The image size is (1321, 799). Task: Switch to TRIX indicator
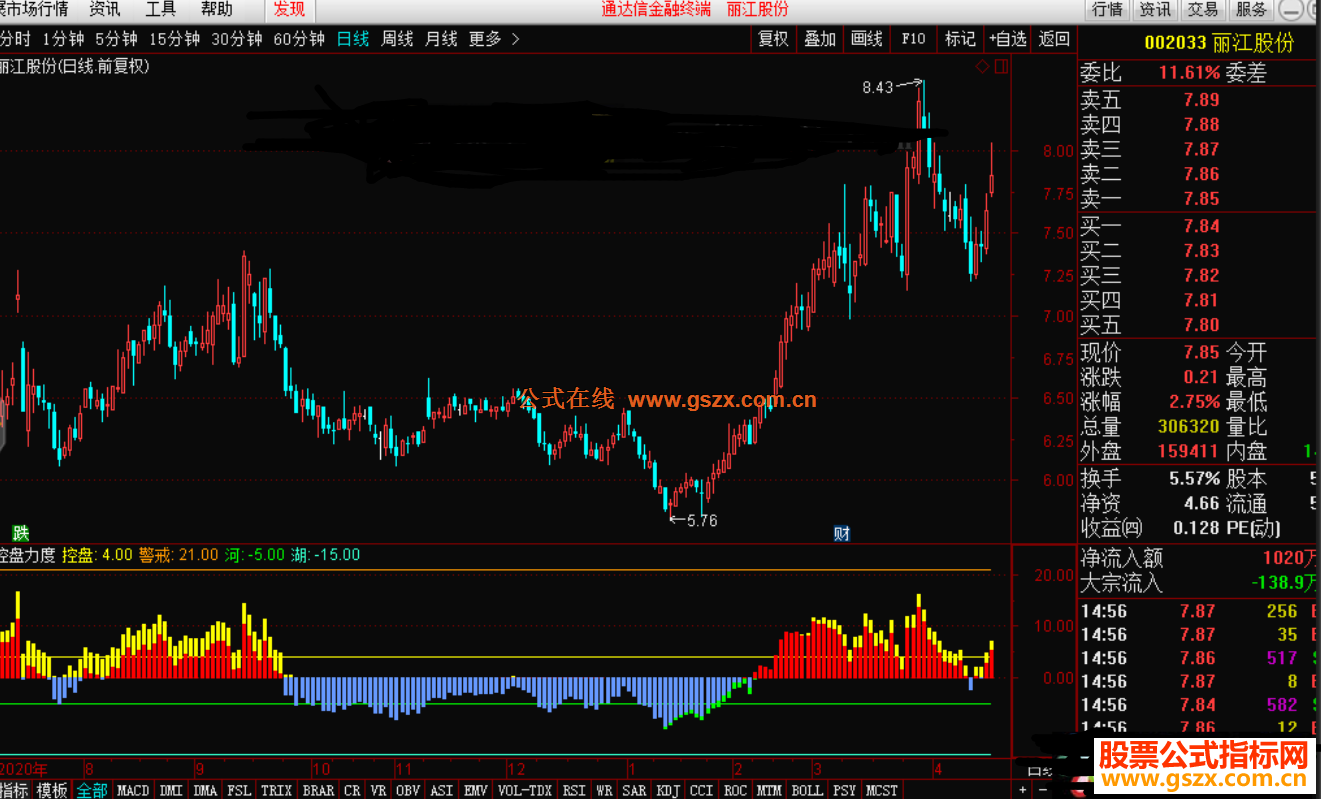tap(276, 790)
